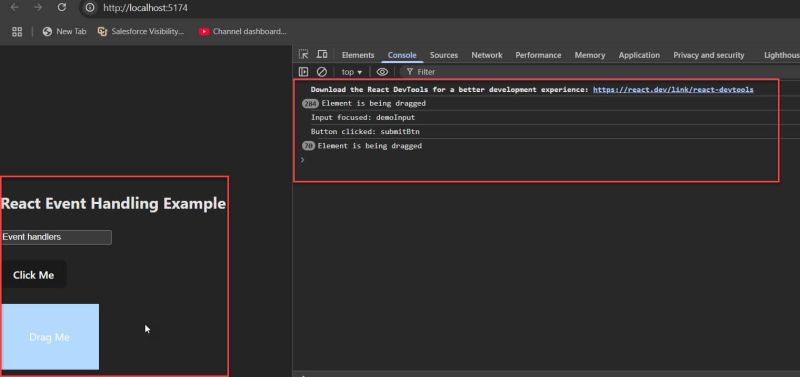The height and width of the screenshot is (377, 800).
Task: Switch to the Application tab
Action: click(x=639, y=55)
